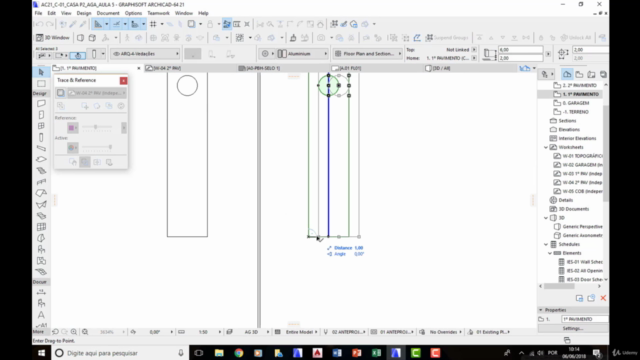
Task: Adjust the Active intensity slider
Action: click(x=97, y=147)
